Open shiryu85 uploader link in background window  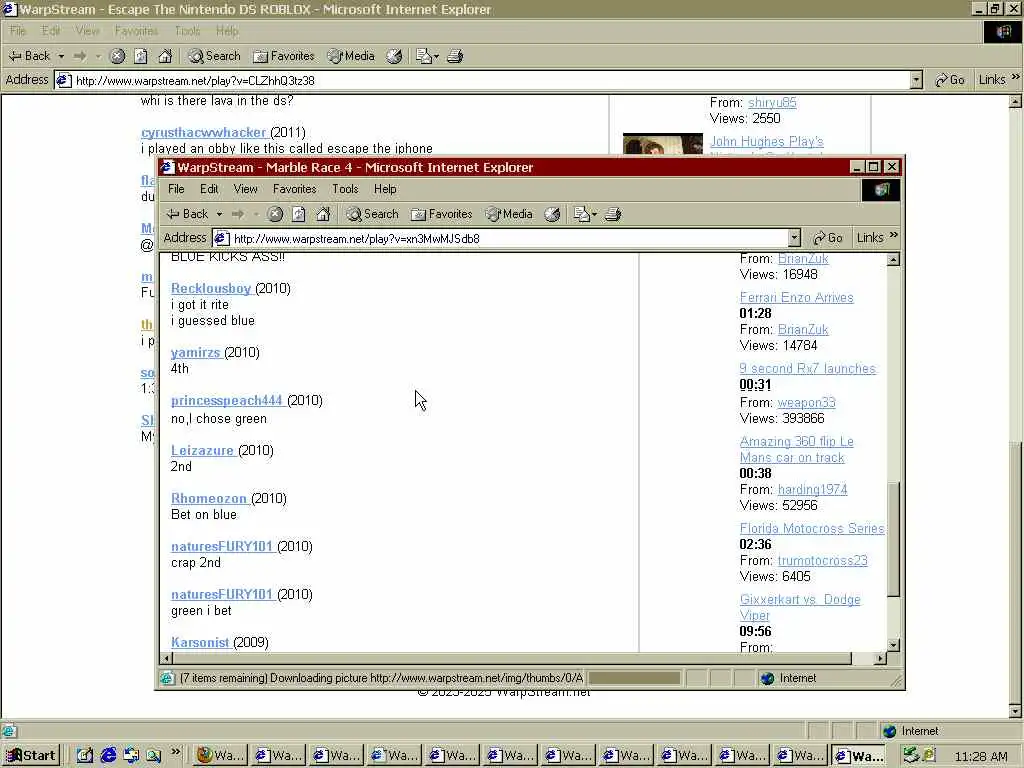(x=772, y=103)
